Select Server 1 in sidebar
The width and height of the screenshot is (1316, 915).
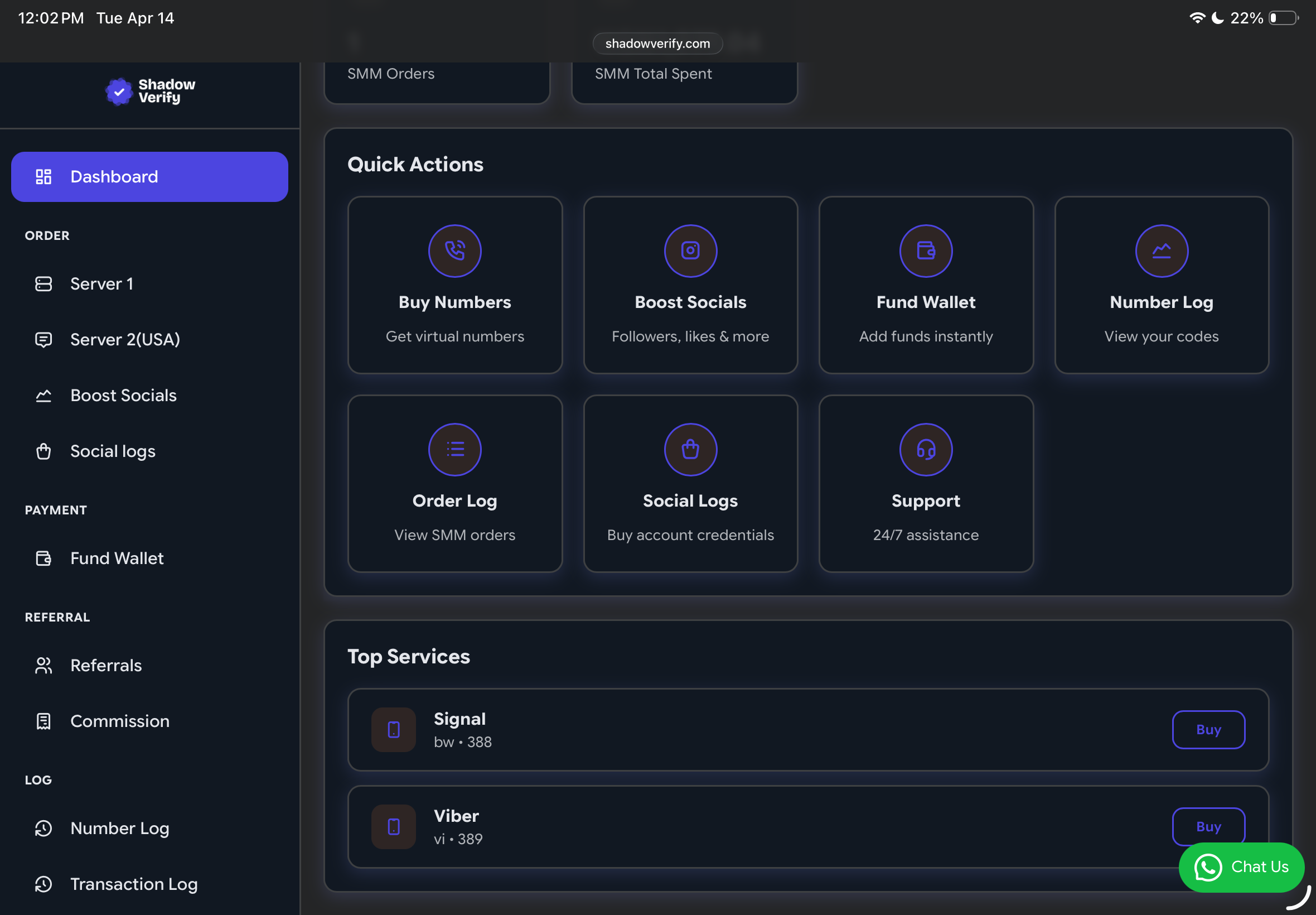tap(101, 284)
